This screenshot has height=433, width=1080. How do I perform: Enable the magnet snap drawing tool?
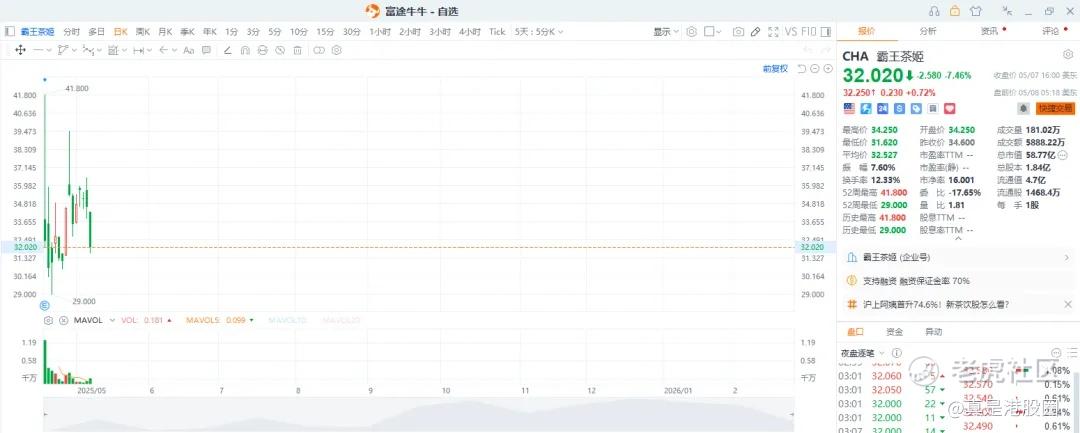(x=245, y=50)
